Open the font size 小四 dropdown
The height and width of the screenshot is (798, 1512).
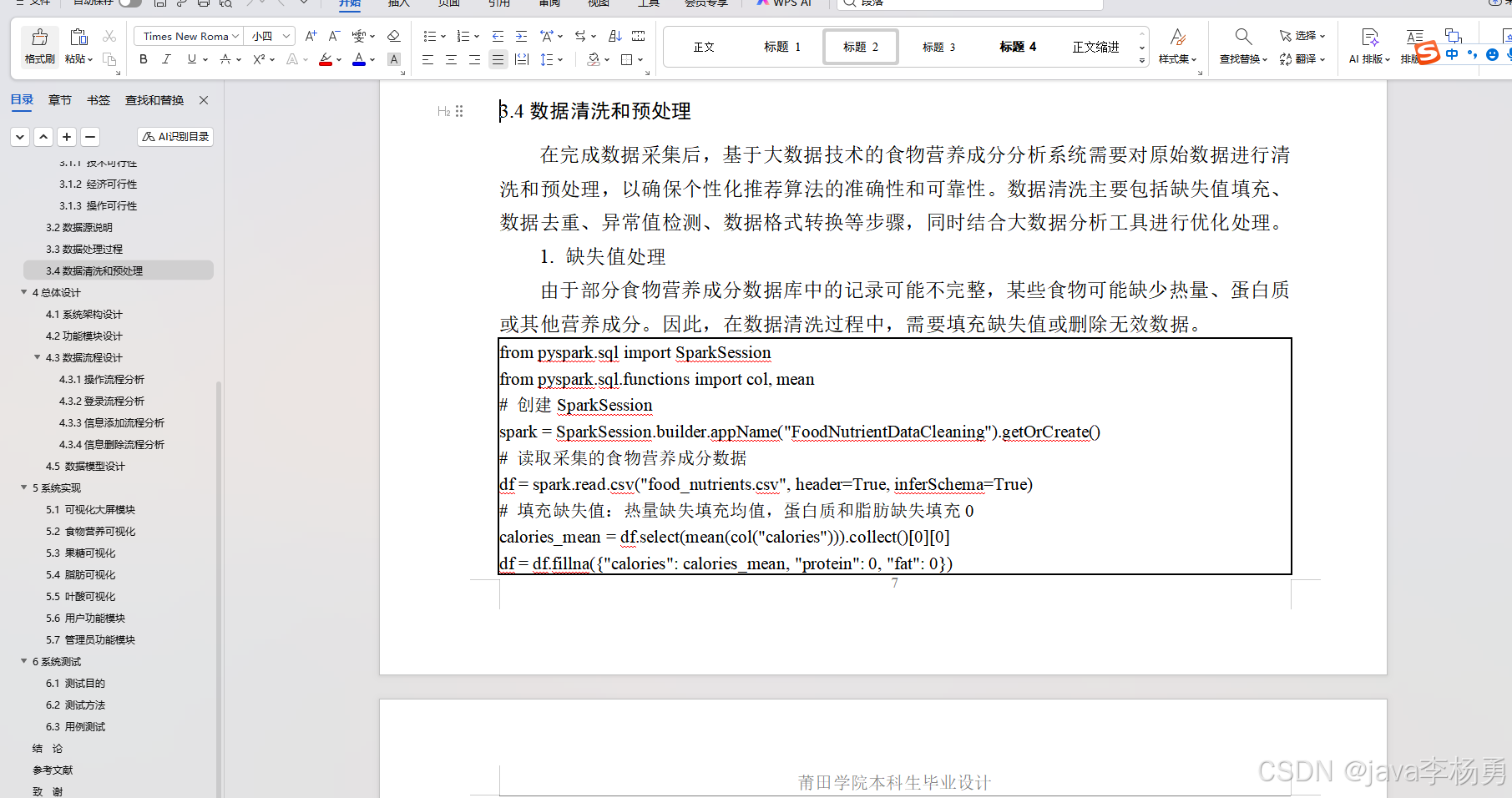[x=271, y=36]
